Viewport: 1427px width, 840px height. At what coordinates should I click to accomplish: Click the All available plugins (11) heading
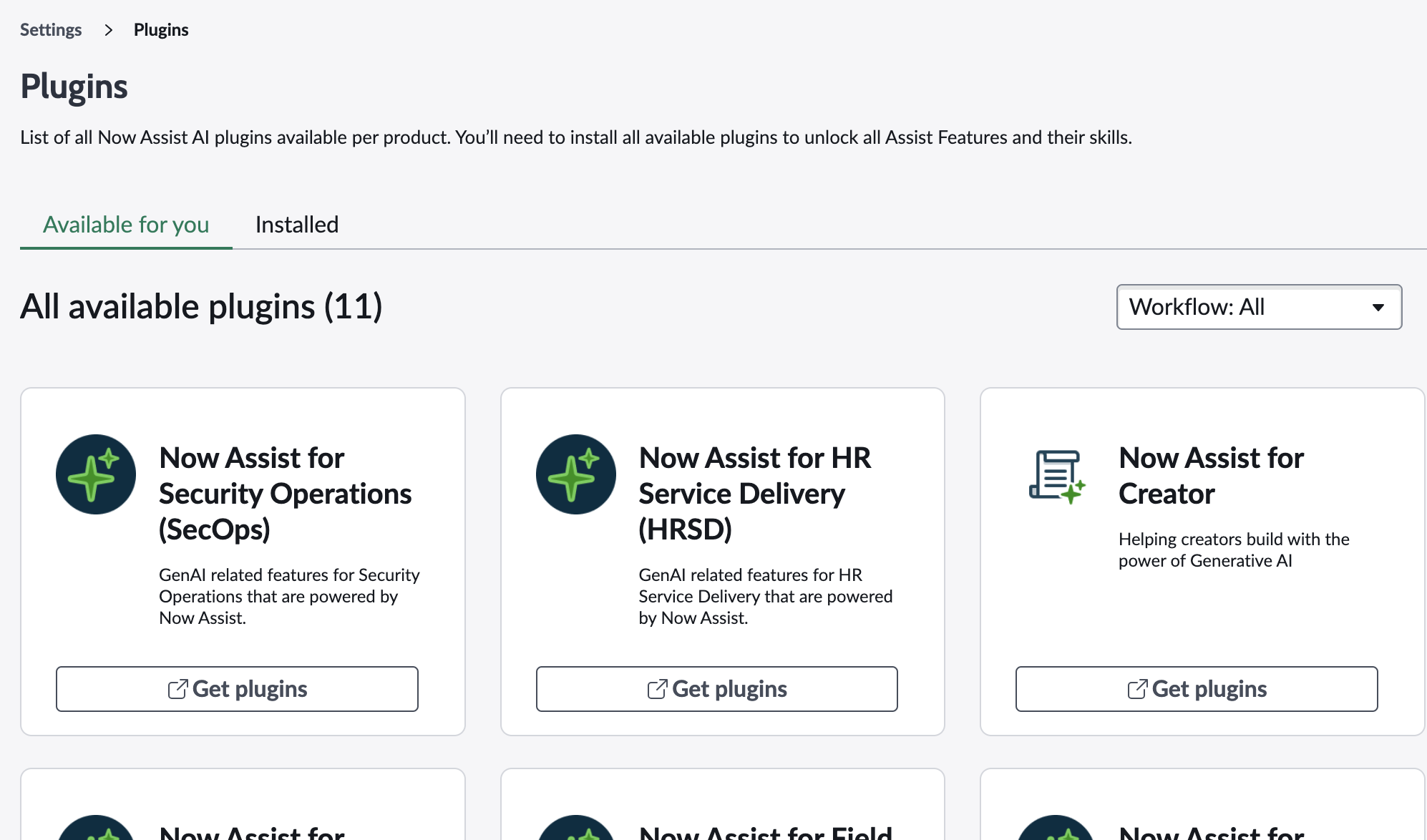pyautogui.click(x=201, y=307)
